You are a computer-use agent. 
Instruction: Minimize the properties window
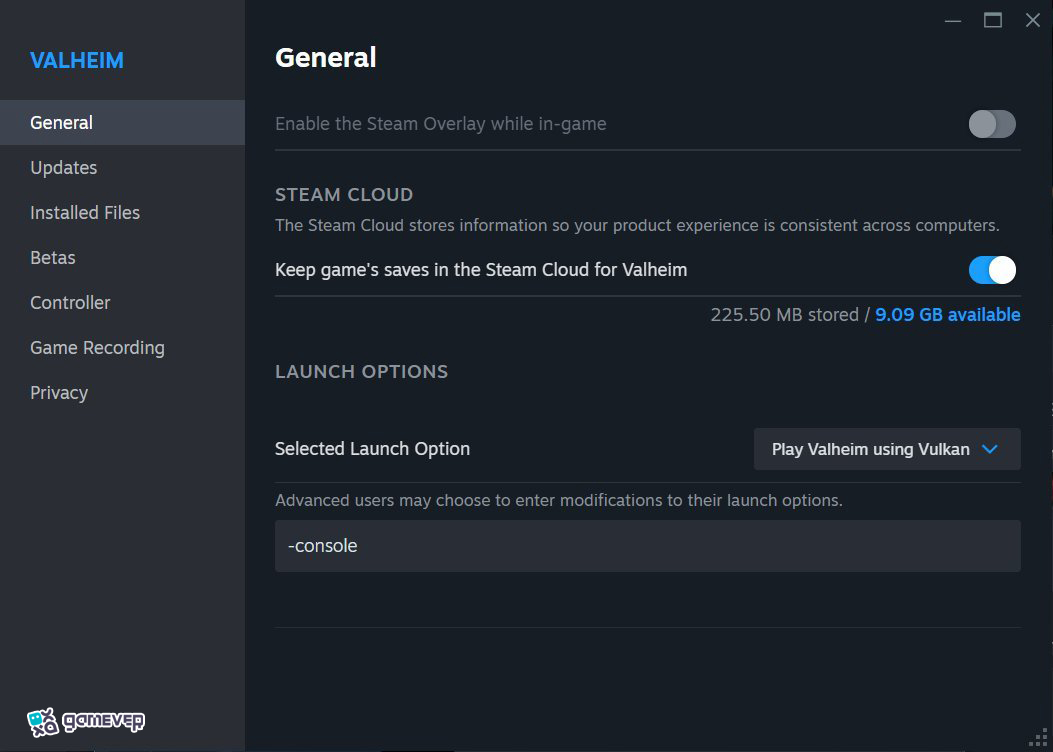pos(952,21)
